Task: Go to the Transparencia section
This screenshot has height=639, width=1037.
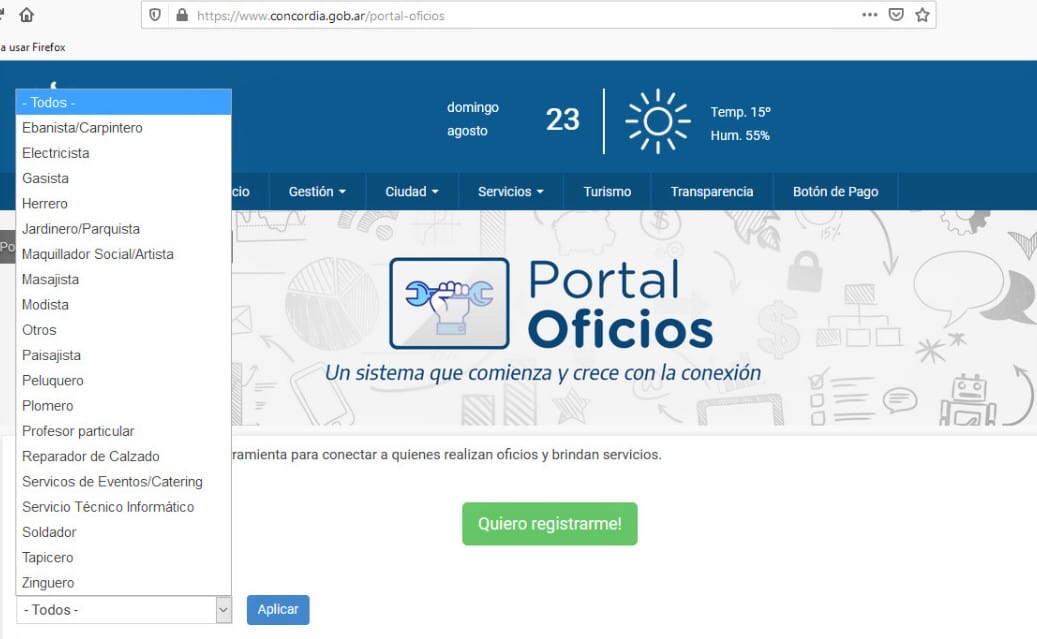Action: [x=711, y=192]
